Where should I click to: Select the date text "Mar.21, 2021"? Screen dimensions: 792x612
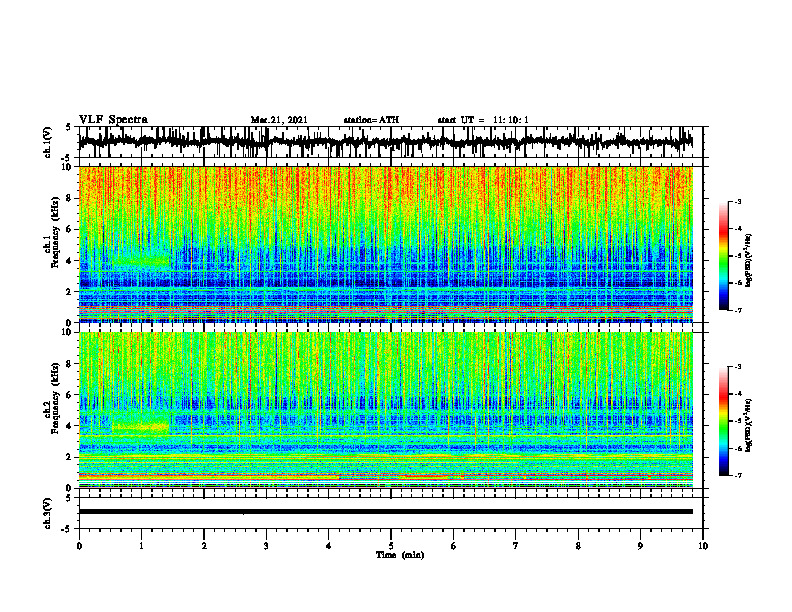click(279, 120)
